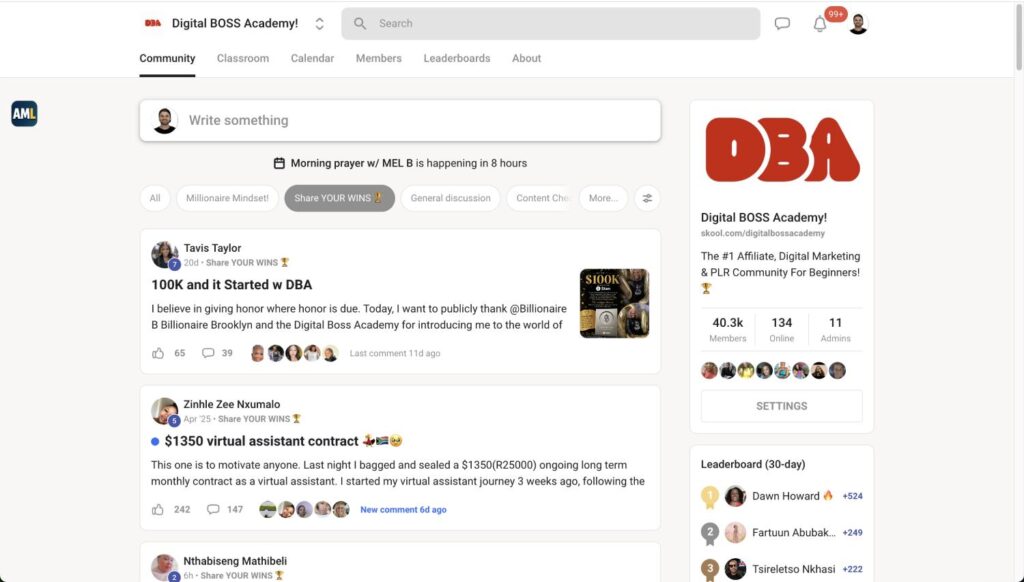Click the page vertical scrollbar
The image size is (1024, 582).
(x=1018, y=39)
